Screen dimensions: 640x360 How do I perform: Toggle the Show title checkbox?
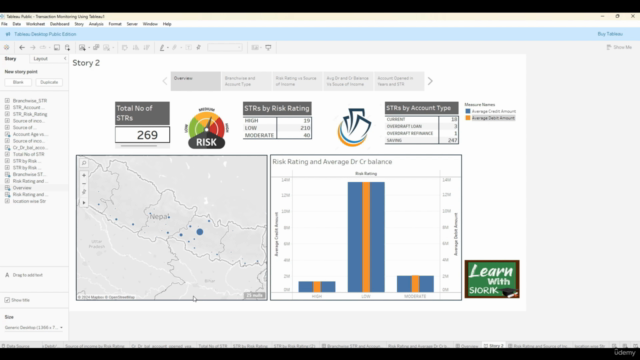[7, 300]
